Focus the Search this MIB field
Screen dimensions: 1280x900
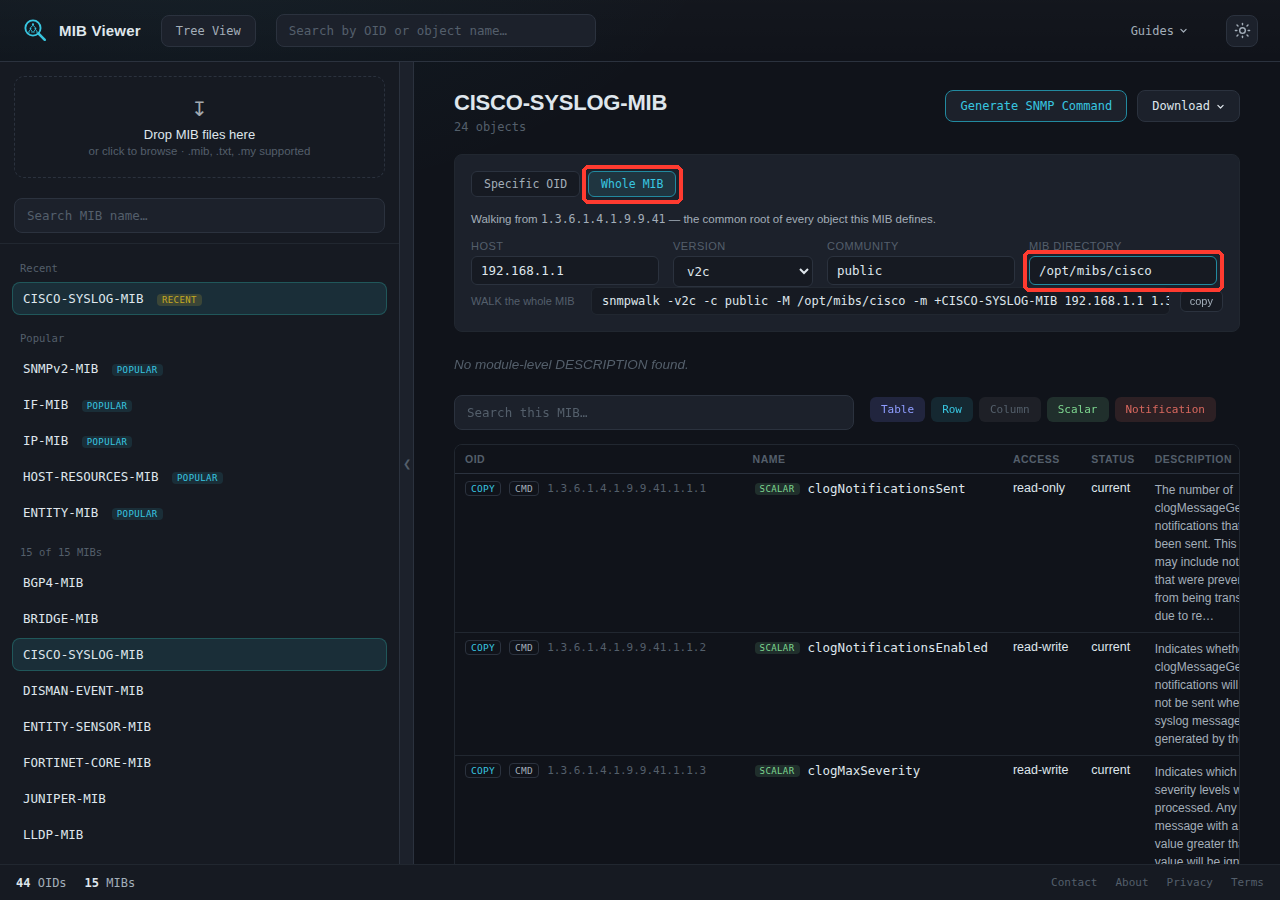pyautogui.click(x=654, y=413)
